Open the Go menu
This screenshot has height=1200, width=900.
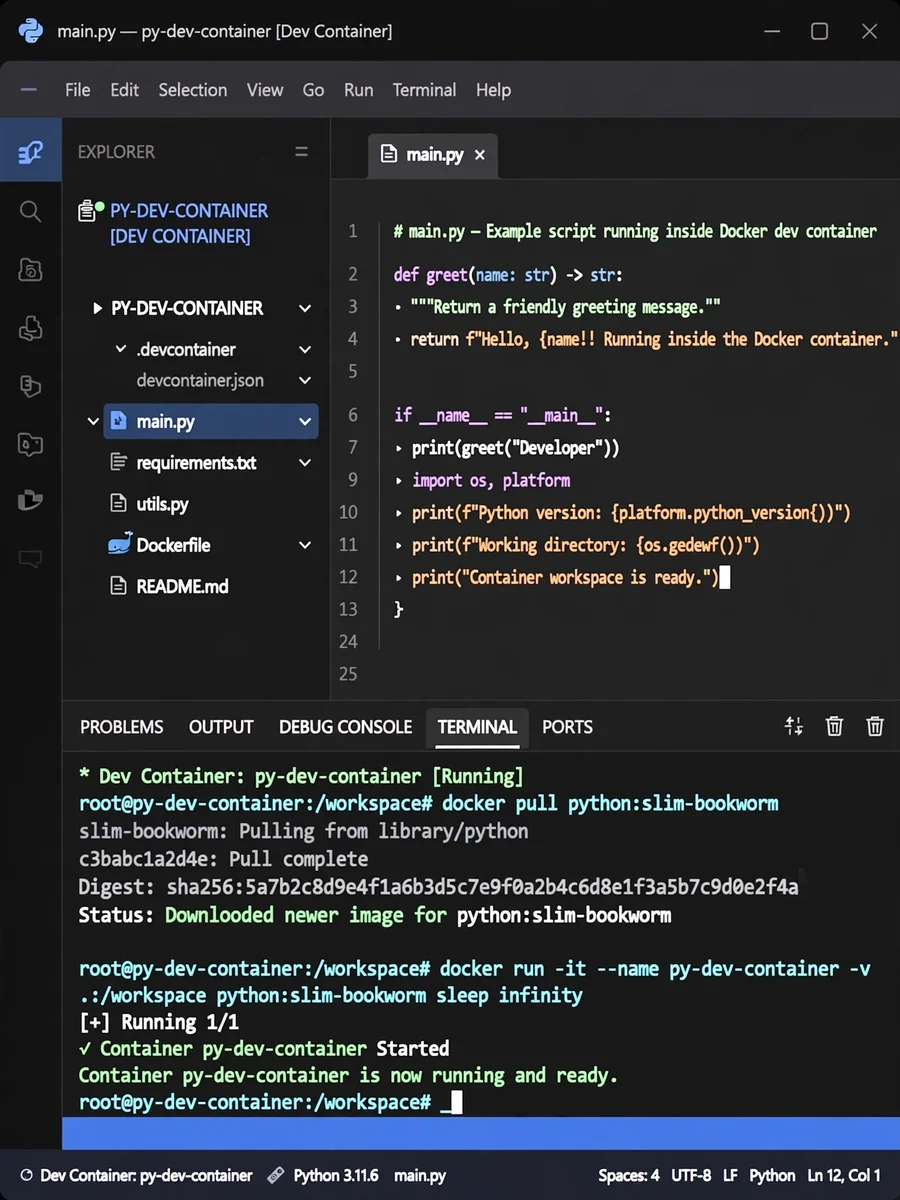coord(313,89)
